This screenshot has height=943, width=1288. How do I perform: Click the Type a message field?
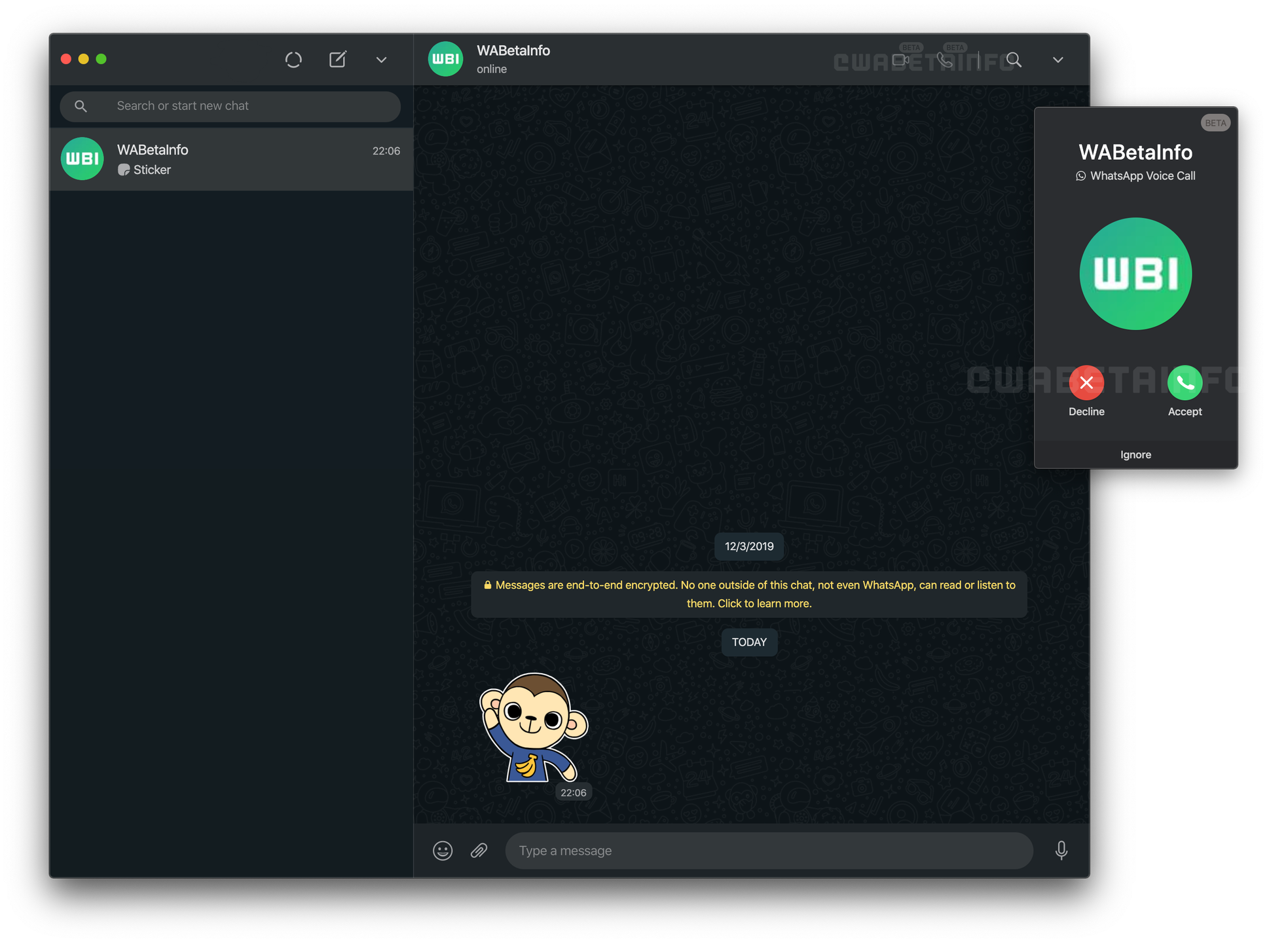[x=769, y=850]
